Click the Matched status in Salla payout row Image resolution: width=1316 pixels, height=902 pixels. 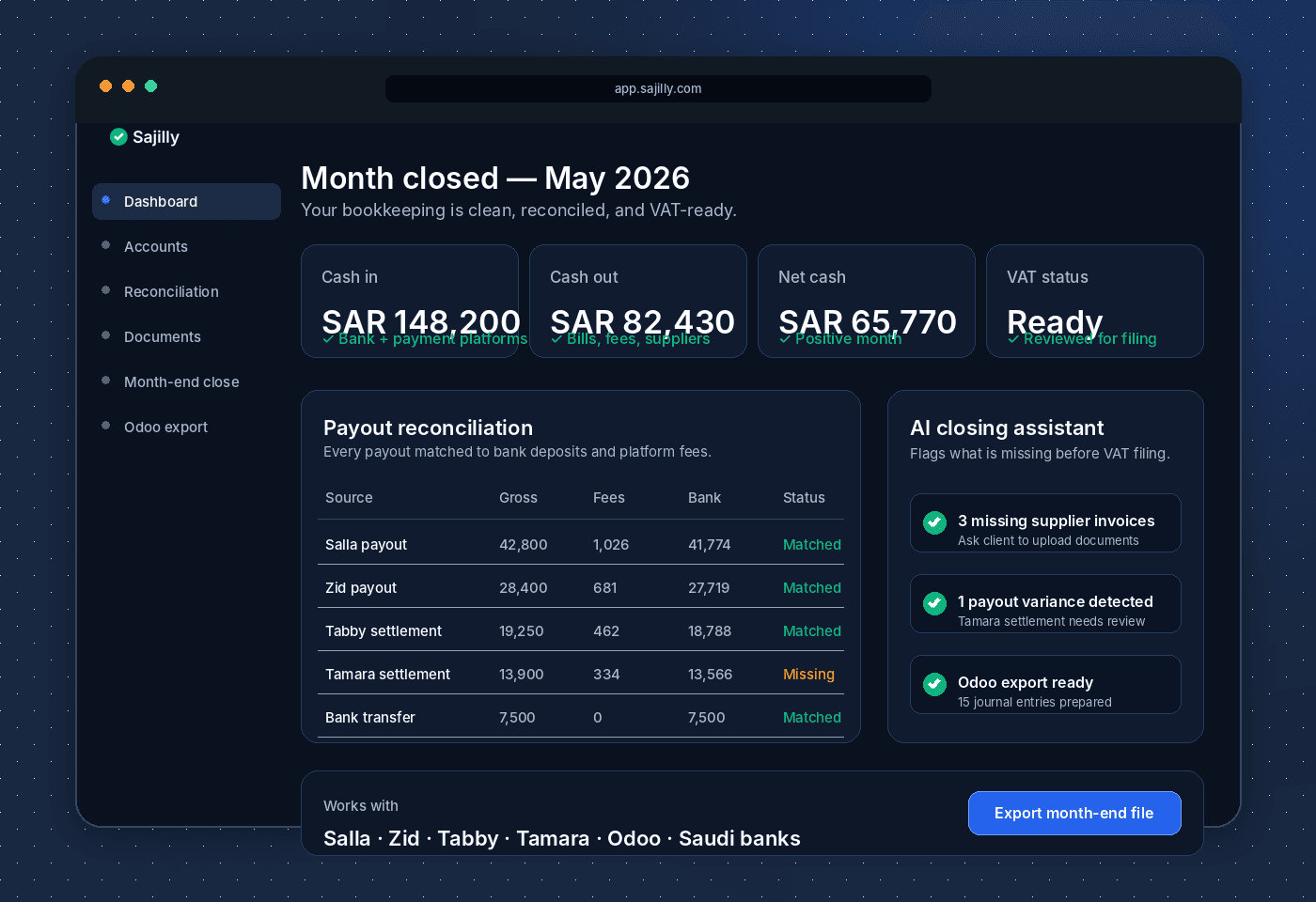point(812,545)
